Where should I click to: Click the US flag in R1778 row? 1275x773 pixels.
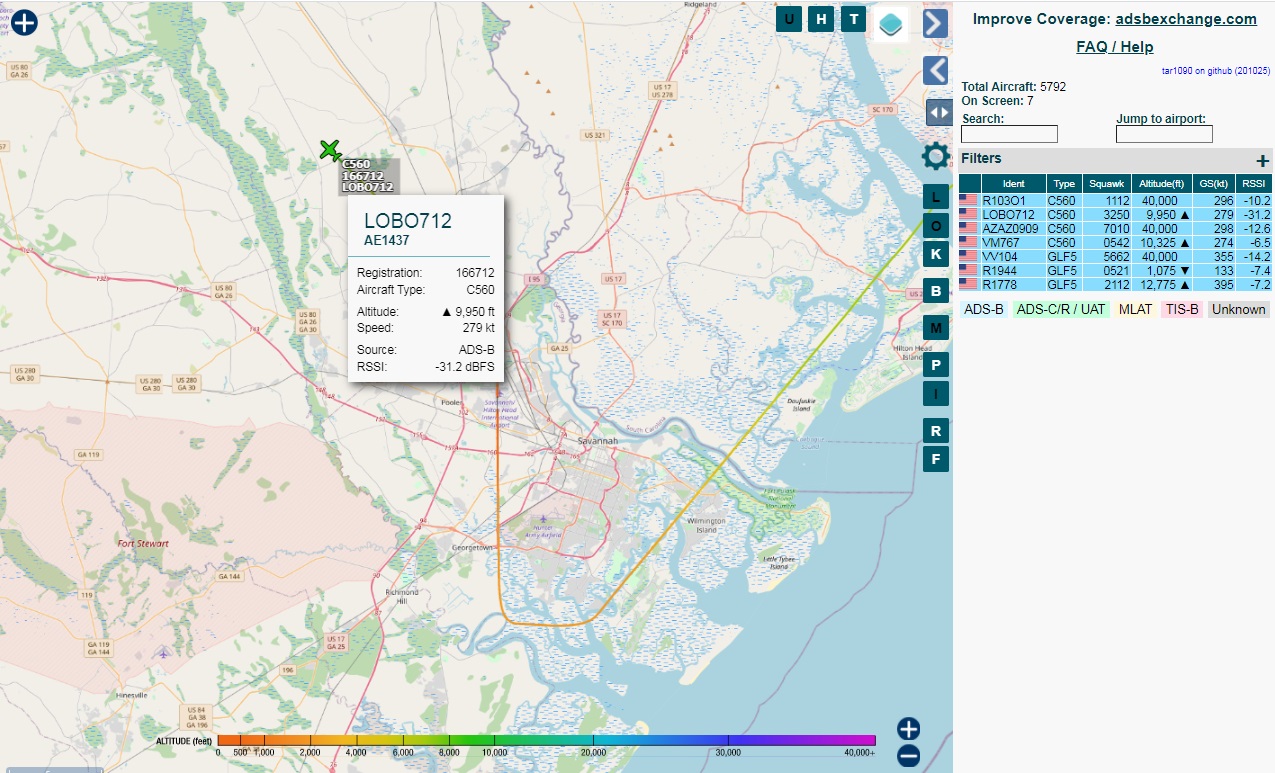(x=968, y=285)
